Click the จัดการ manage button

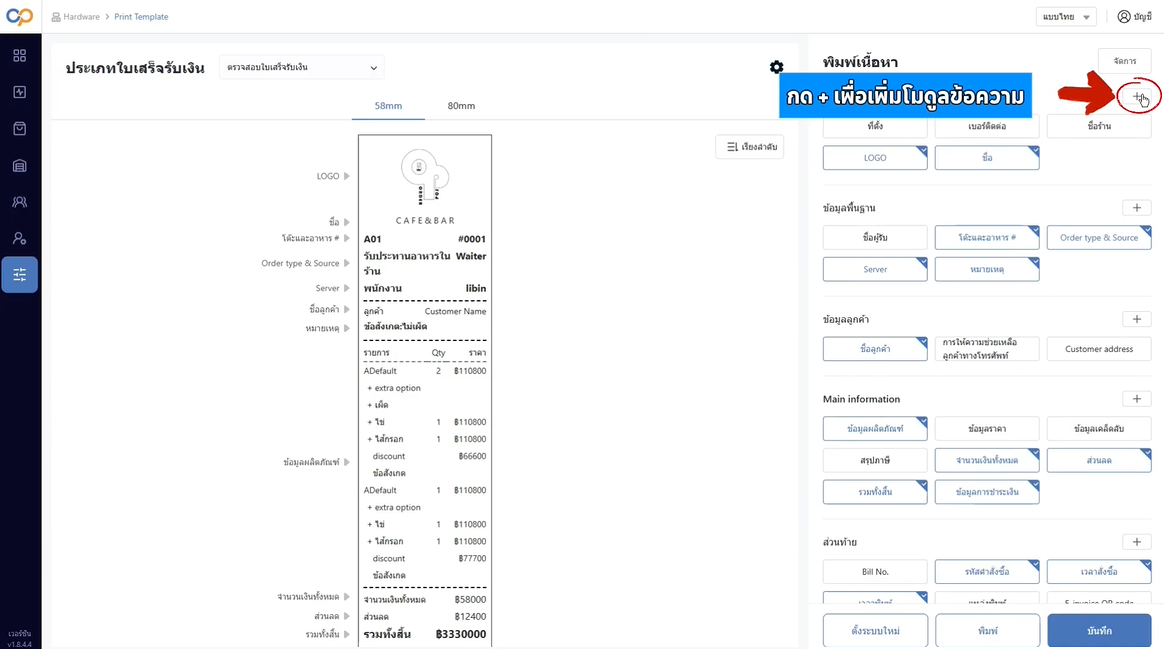point(1125,61)
